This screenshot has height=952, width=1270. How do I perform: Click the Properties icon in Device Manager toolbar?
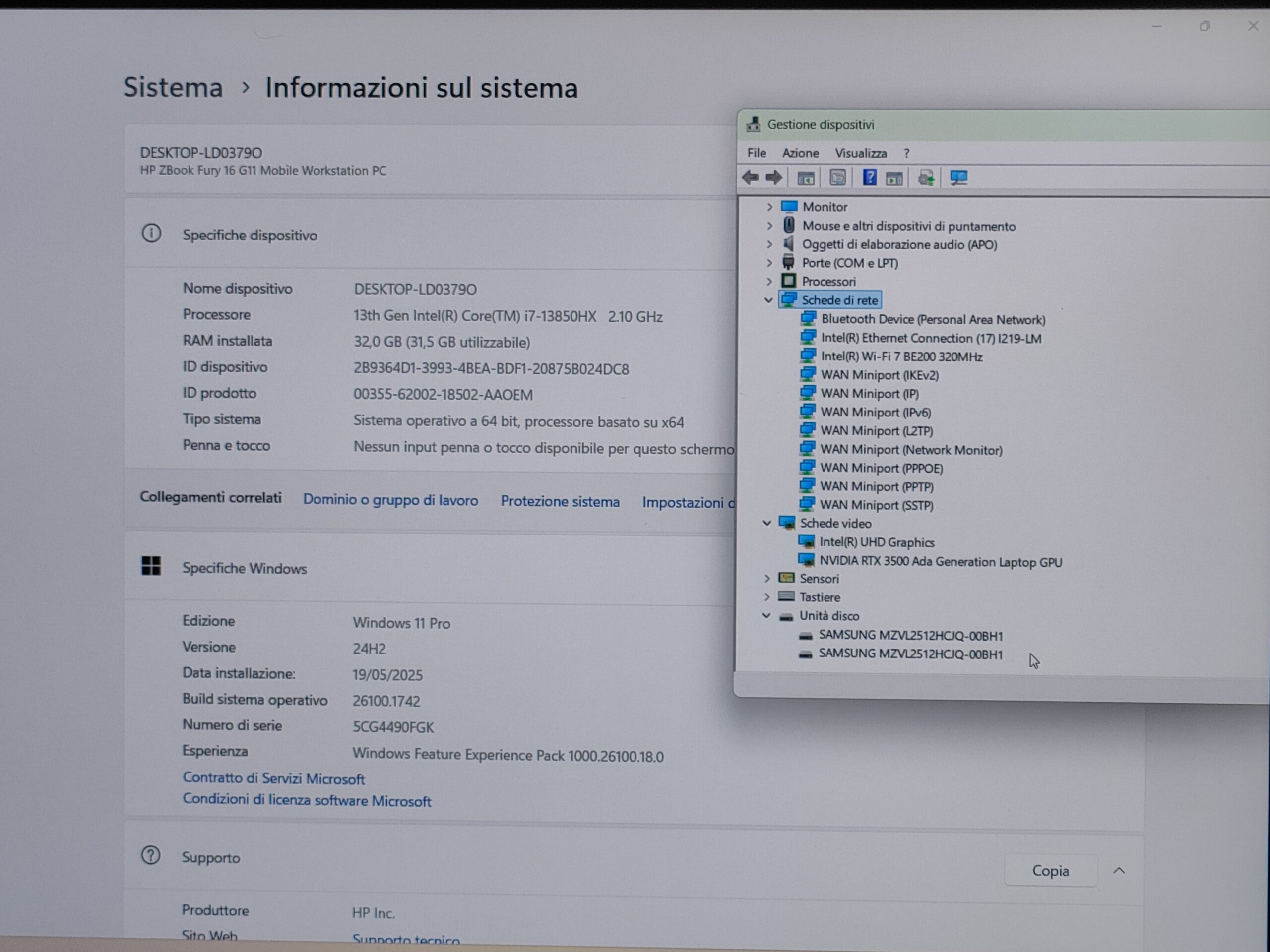point(838,178)
